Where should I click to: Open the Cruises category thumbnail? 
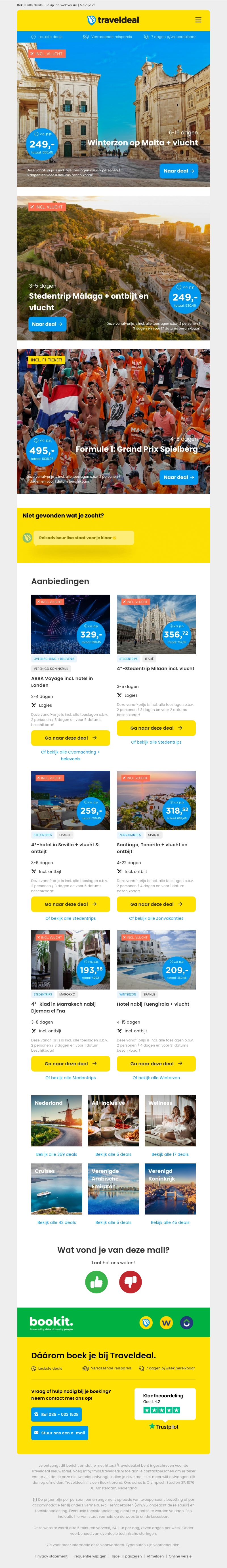[x=56, y=1189]
